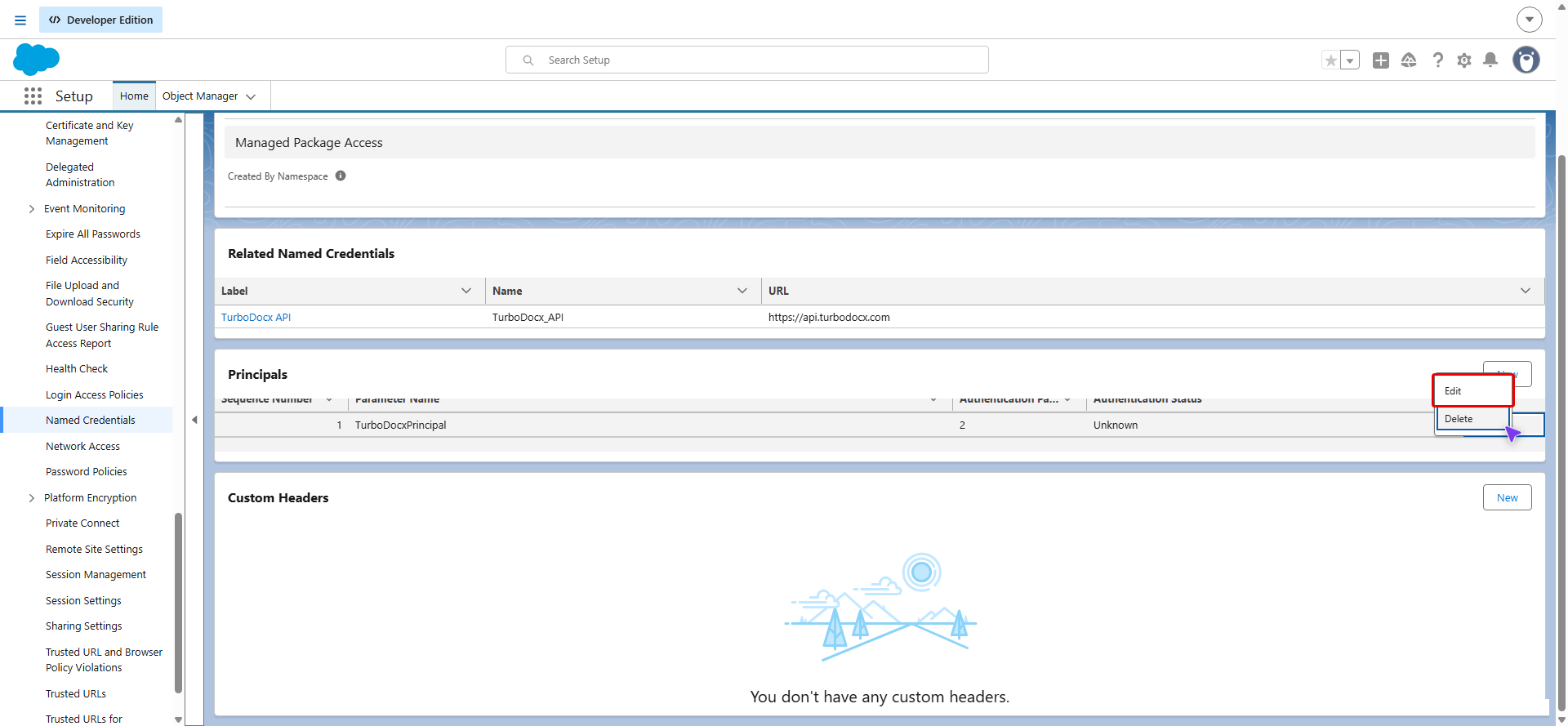Choose Edit in the principal row menu

[1473, 390]
